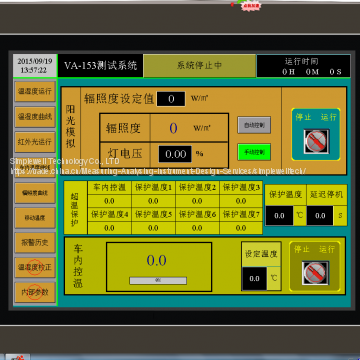Click the 保护温度3 cell
This screenshot has height=360, width=360.
(x=241, y=188)
